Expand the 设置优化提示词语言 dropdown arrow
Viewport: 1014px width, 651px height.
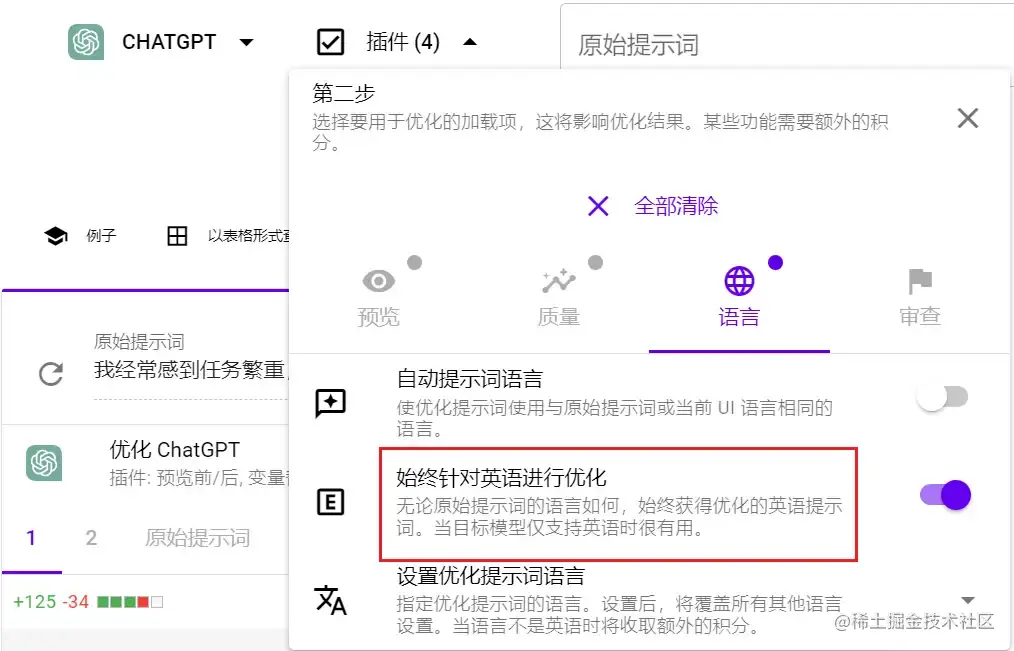pyautogui.click(x=967, y=601)
